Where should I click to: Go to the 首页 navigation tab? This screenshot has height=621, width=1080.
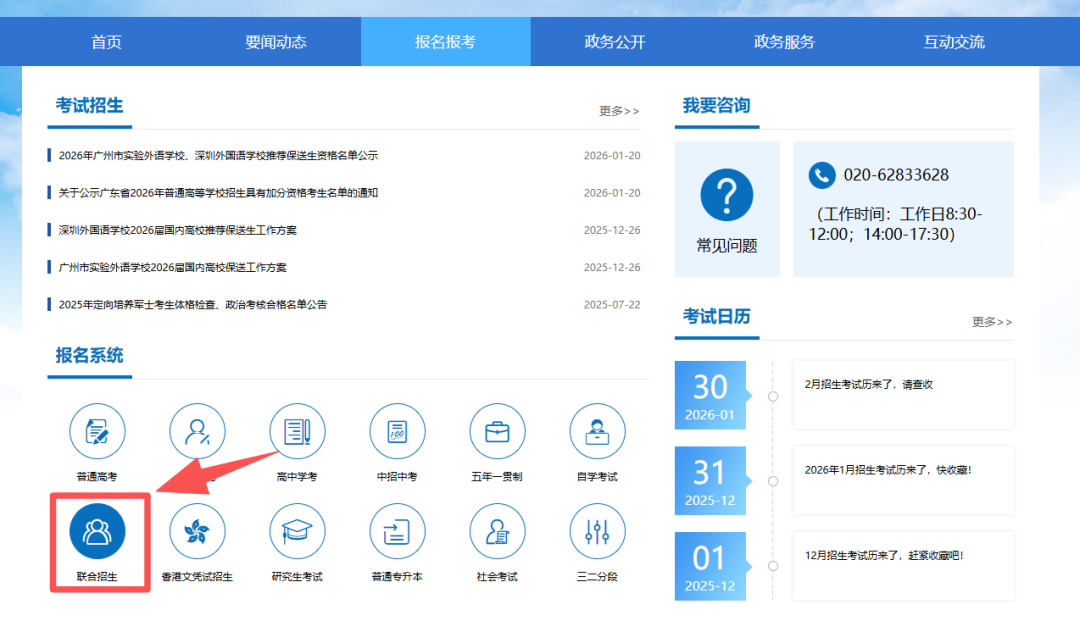(x=106, y=42)
